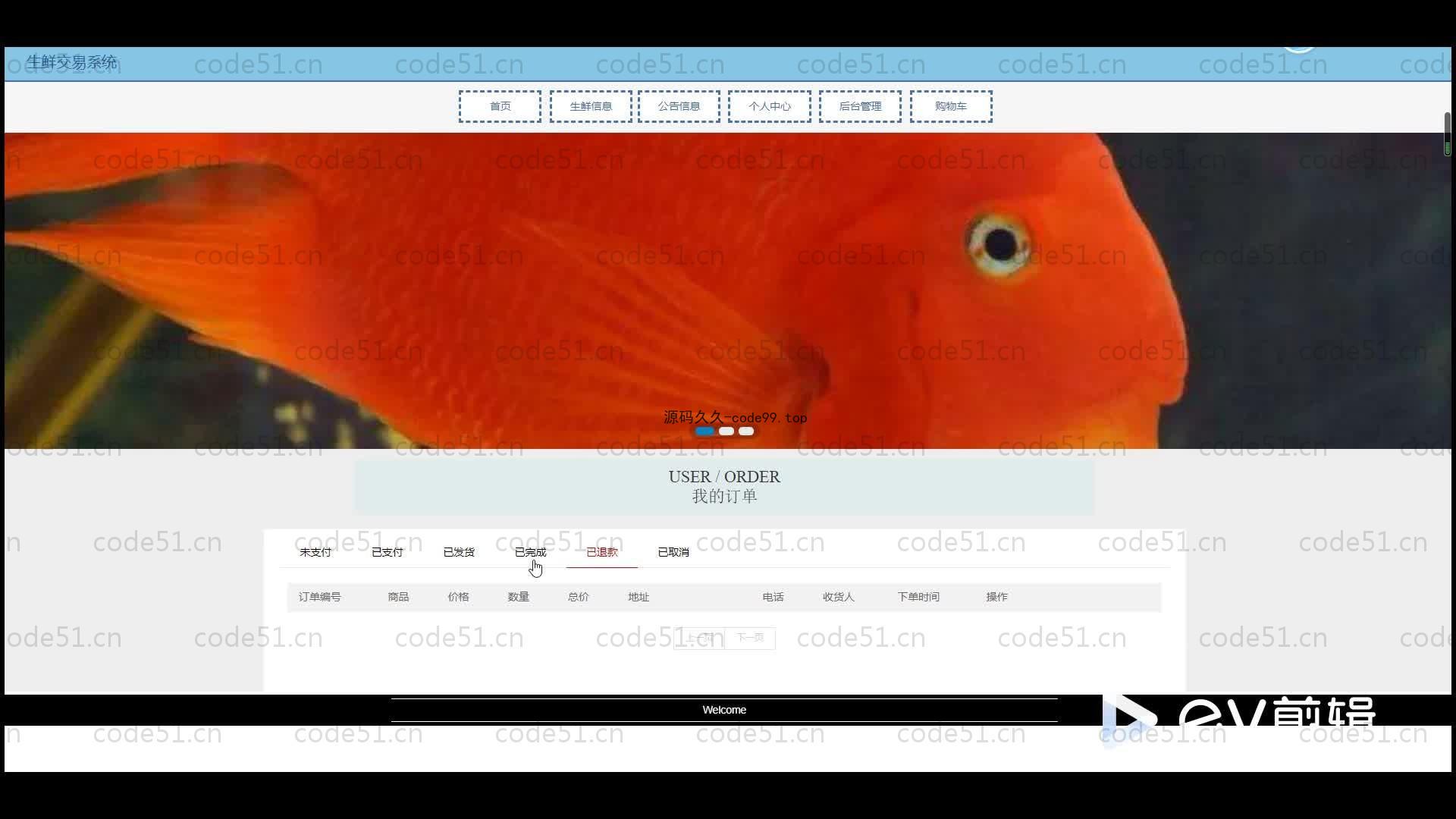Click the 电话 column header

coord(773,597)
